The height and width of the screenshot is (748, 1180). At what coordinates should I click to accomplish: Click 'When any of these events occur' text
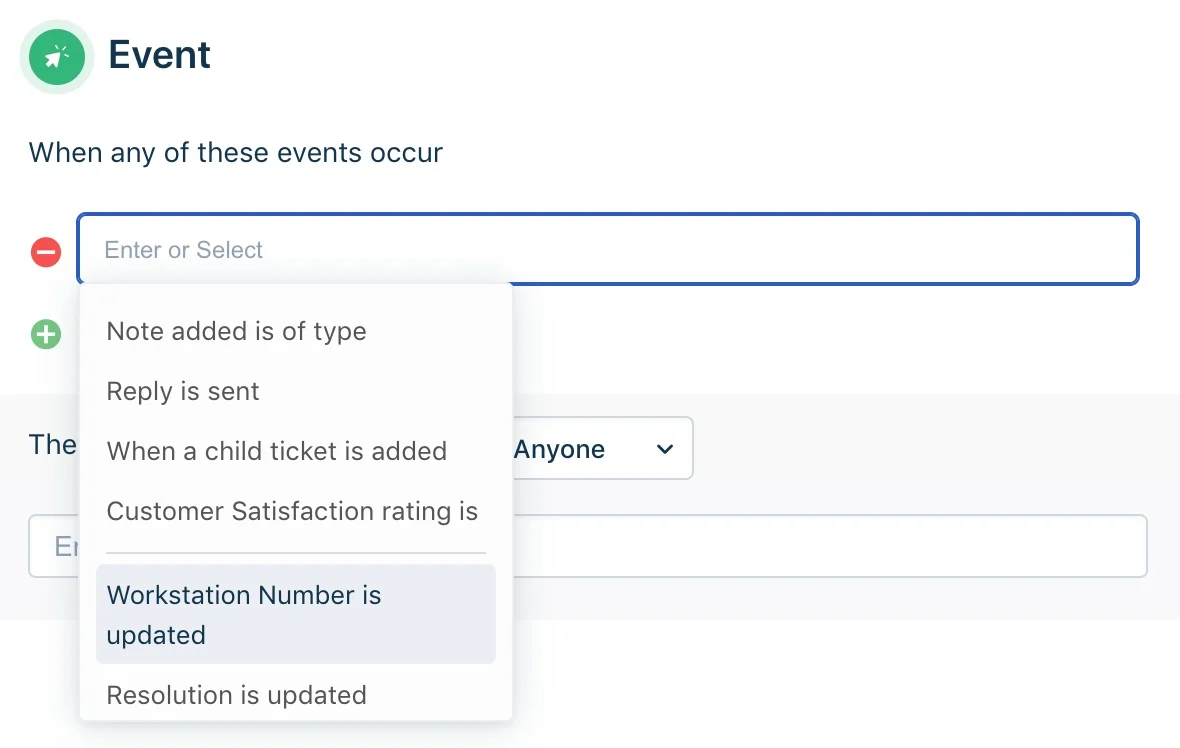(x=236, y=153)
